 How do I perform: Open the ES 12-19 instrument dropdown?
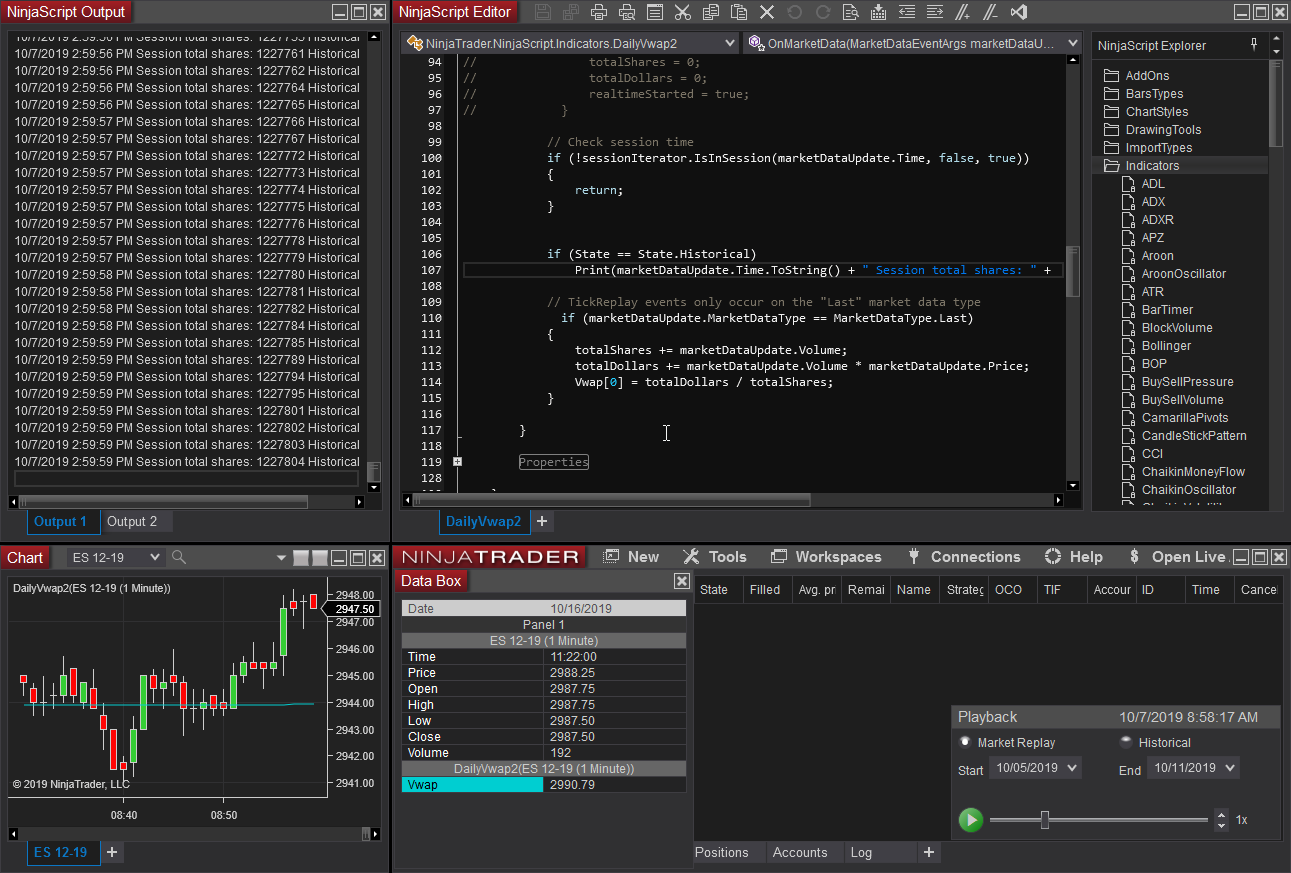pos(153,557)
